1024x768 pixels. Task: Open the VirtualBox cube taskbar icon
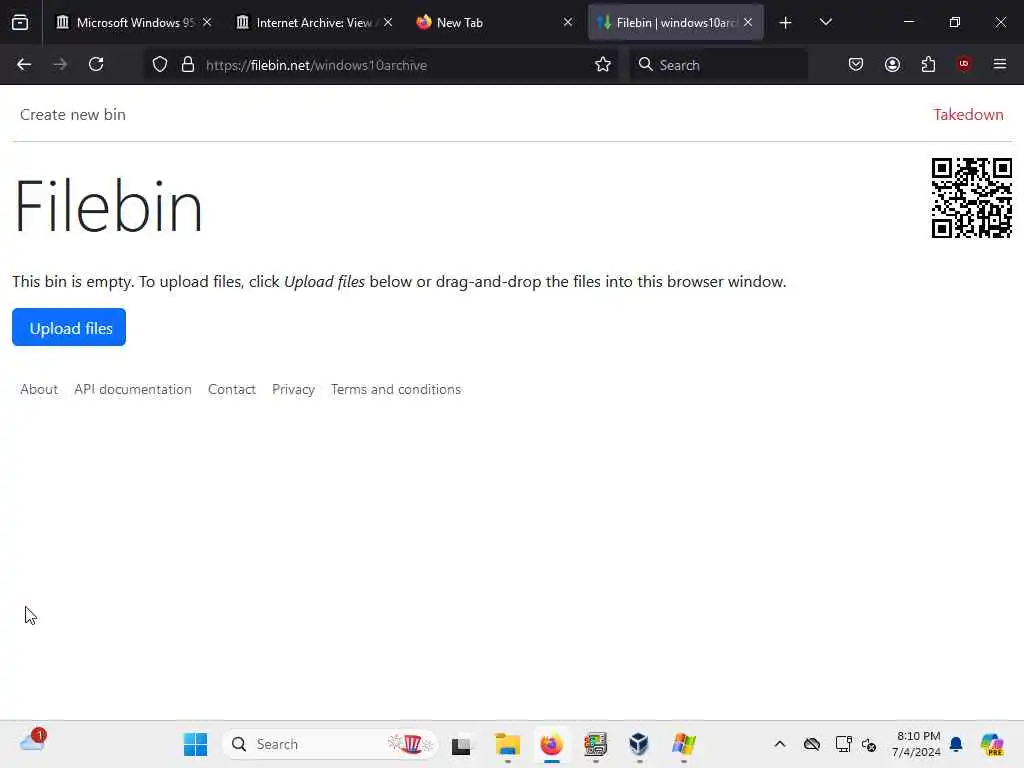[639, 744]
